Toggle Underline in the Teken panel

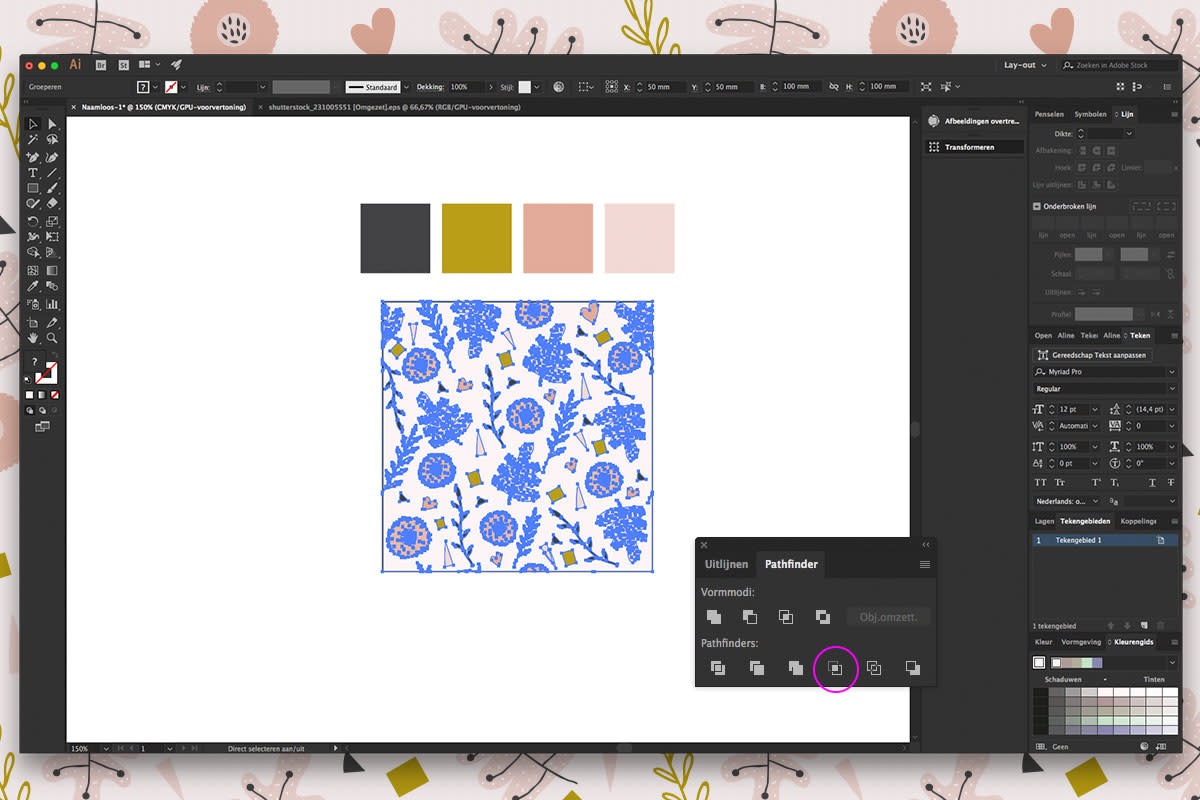tap(1152, 482)
